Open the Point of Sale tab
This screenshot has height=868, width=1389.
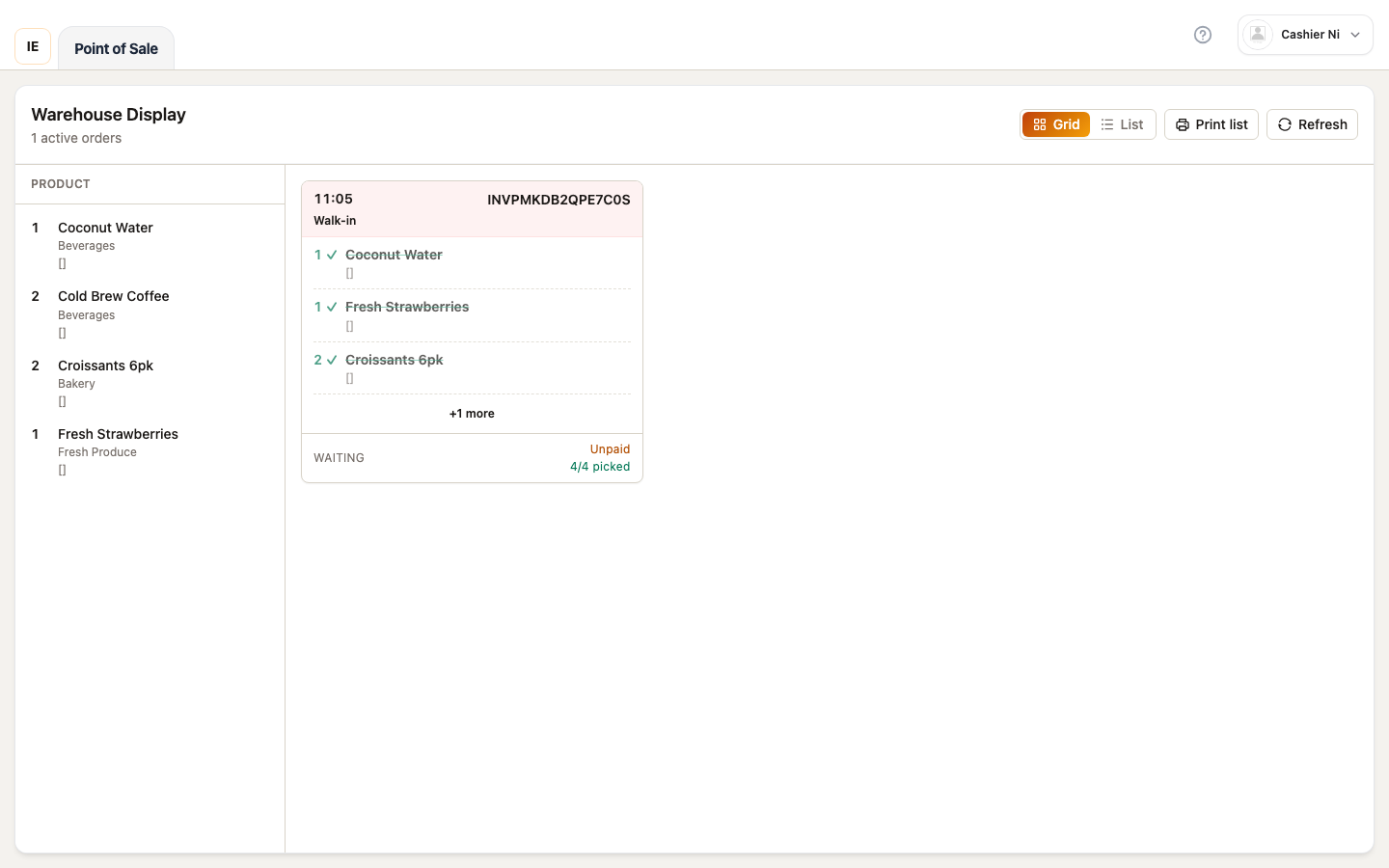[116, 48]
